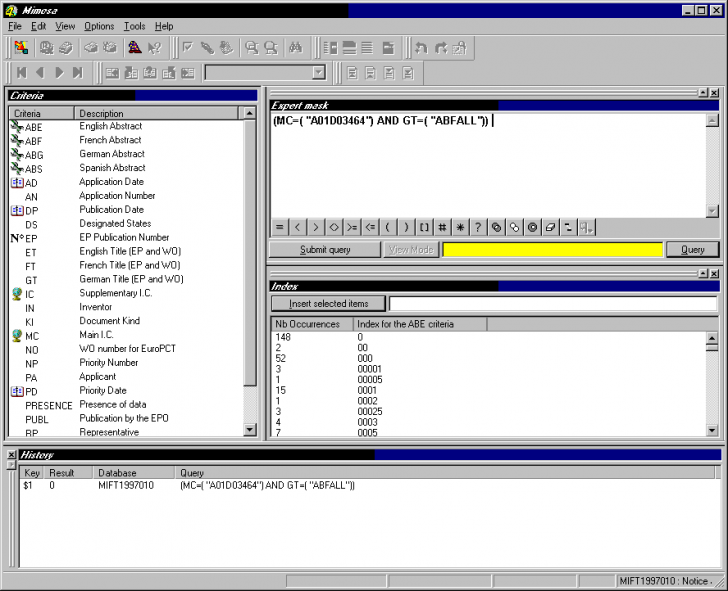Image resolution: width=728 pixels, height=591 pixels.
Task: Click the Criteria list scroll-up arrow
Action: click(x=250, y=113)
